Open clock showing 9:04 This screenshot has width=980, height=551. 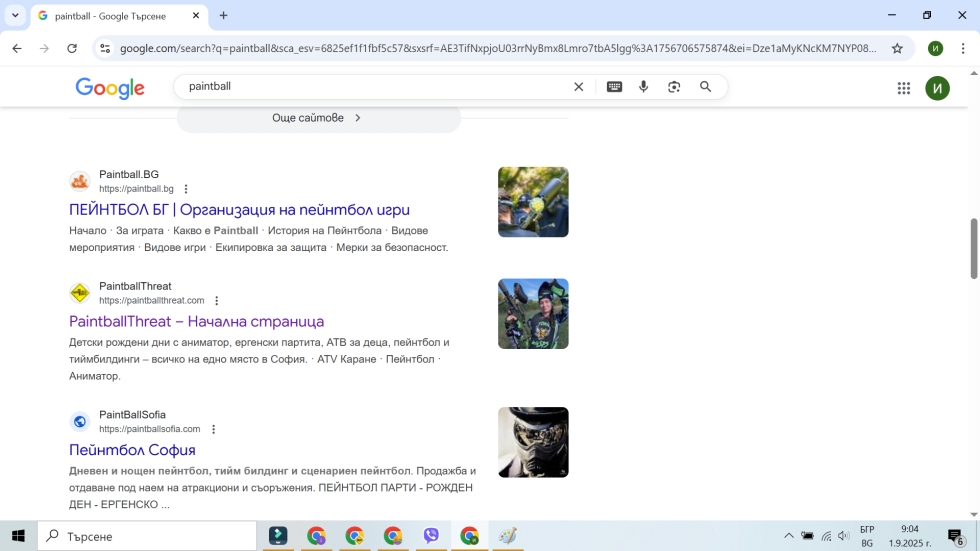click(x=910, y=536)
